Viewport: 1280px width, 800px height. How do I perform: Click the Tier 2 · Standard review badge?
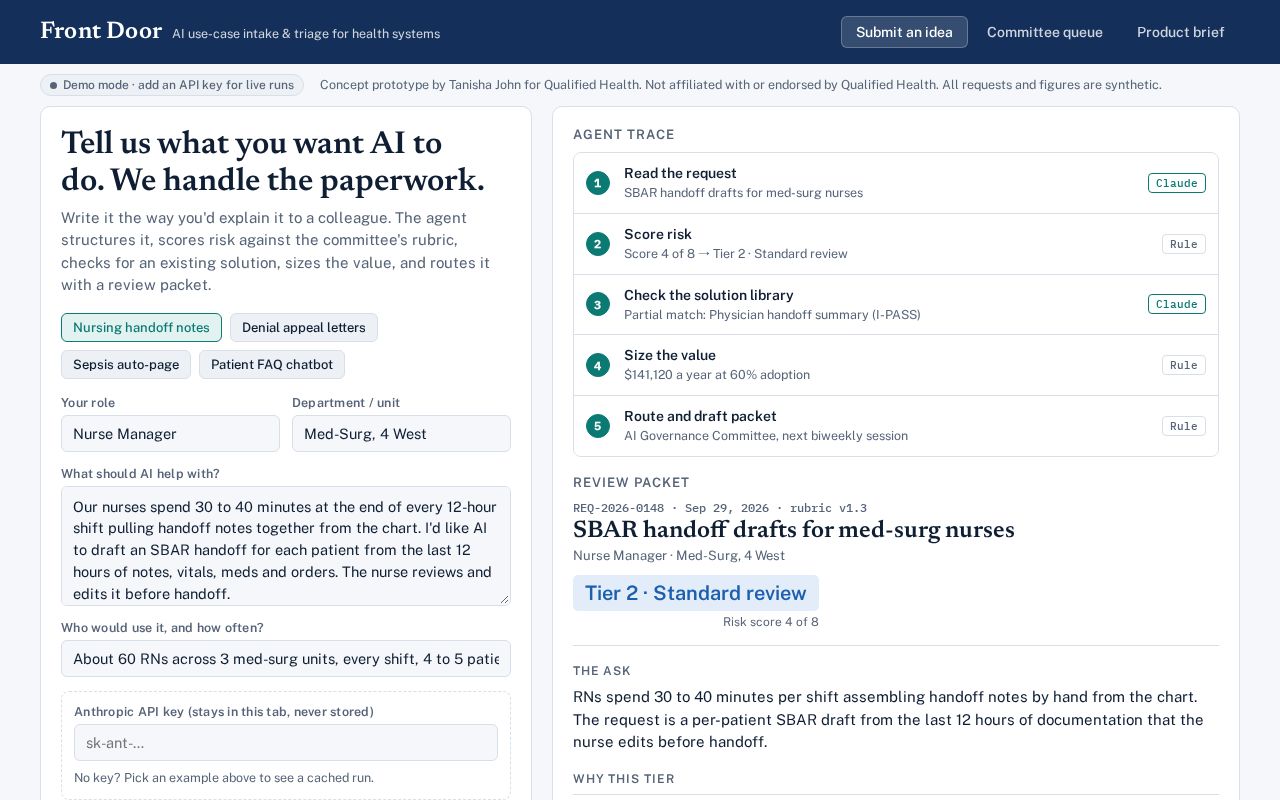[x=696, y=593]
